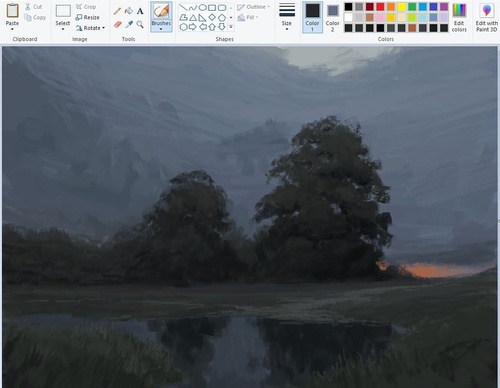This screenshot has height=388, width=500.
Task: Expand the Rotate dropdown
Action: [103, 28]
